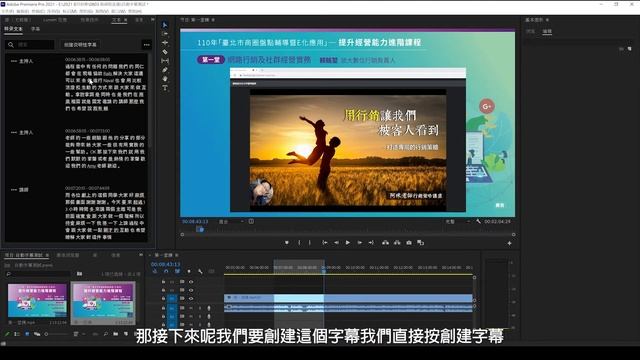The height and width of the screenshot is (360, 640).
Task: Click the Program monitor scrub playhead
Action: pos(200,229)
